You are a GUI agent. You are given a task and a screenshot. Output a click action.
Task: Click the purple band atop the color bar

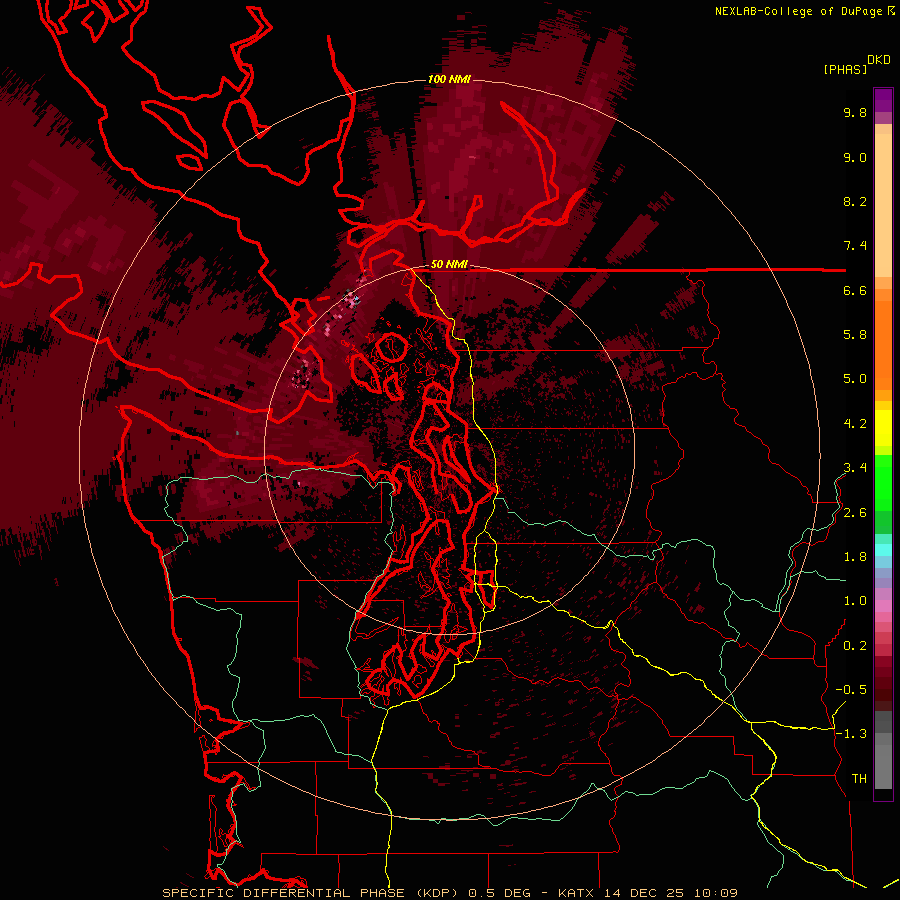coord(883,100)
